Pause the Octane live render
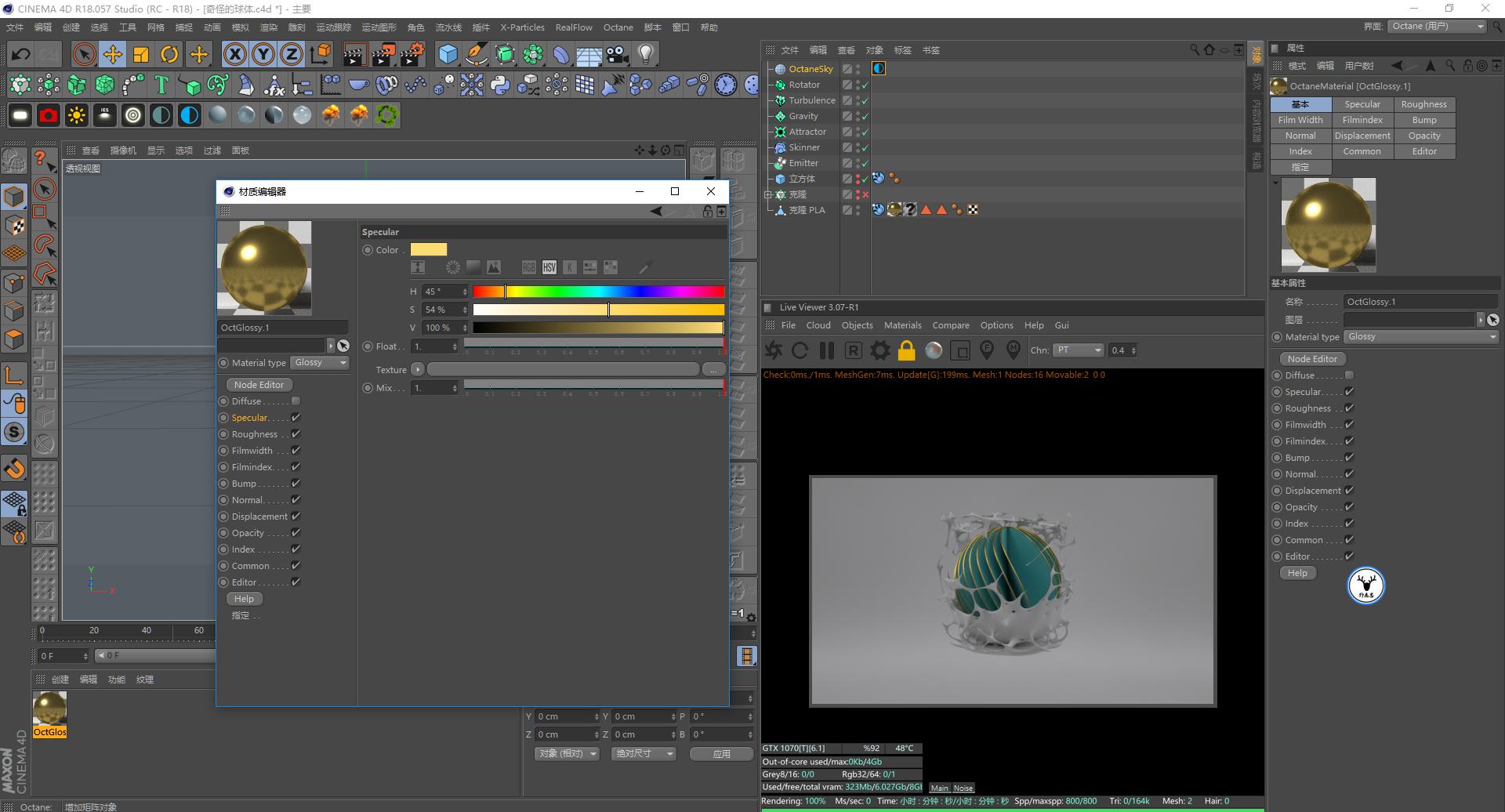 click(827, 350)
